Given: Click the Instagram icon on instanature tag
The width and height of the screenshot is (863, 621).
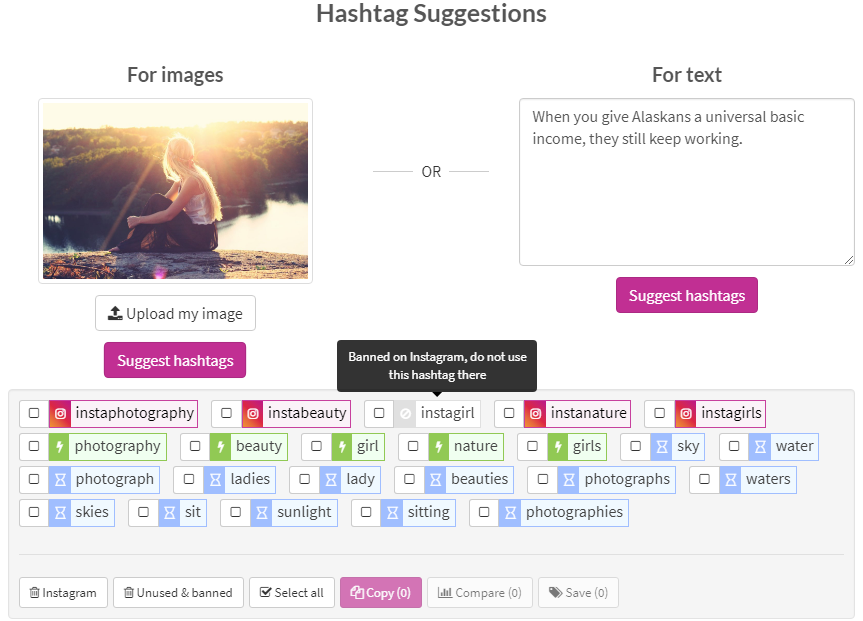Looking at the screenshot, I should pos(535,413).
